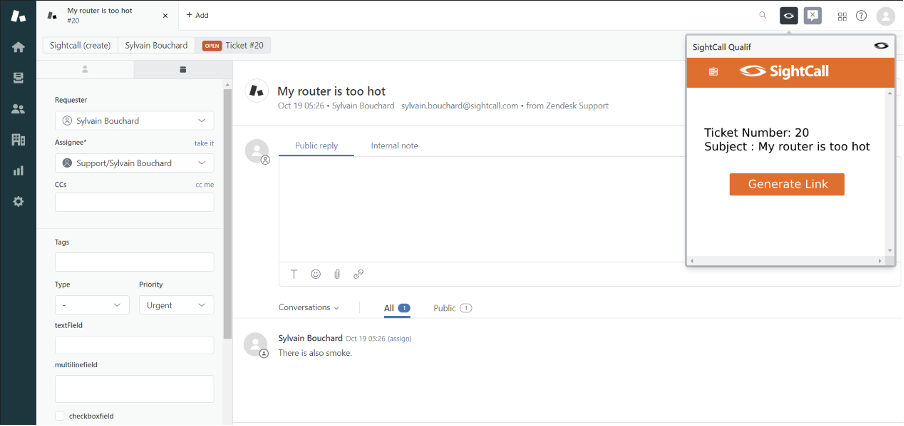Viewport: 904px width, 426px height.
Task: Open the emoji picker icon
Action: (x=315, y=274)
